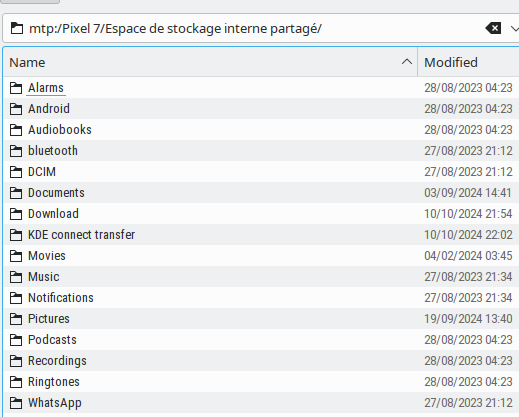Select the Ringtones folder entry
Viewport: 519px width, 417px height.
pos(54,382)
